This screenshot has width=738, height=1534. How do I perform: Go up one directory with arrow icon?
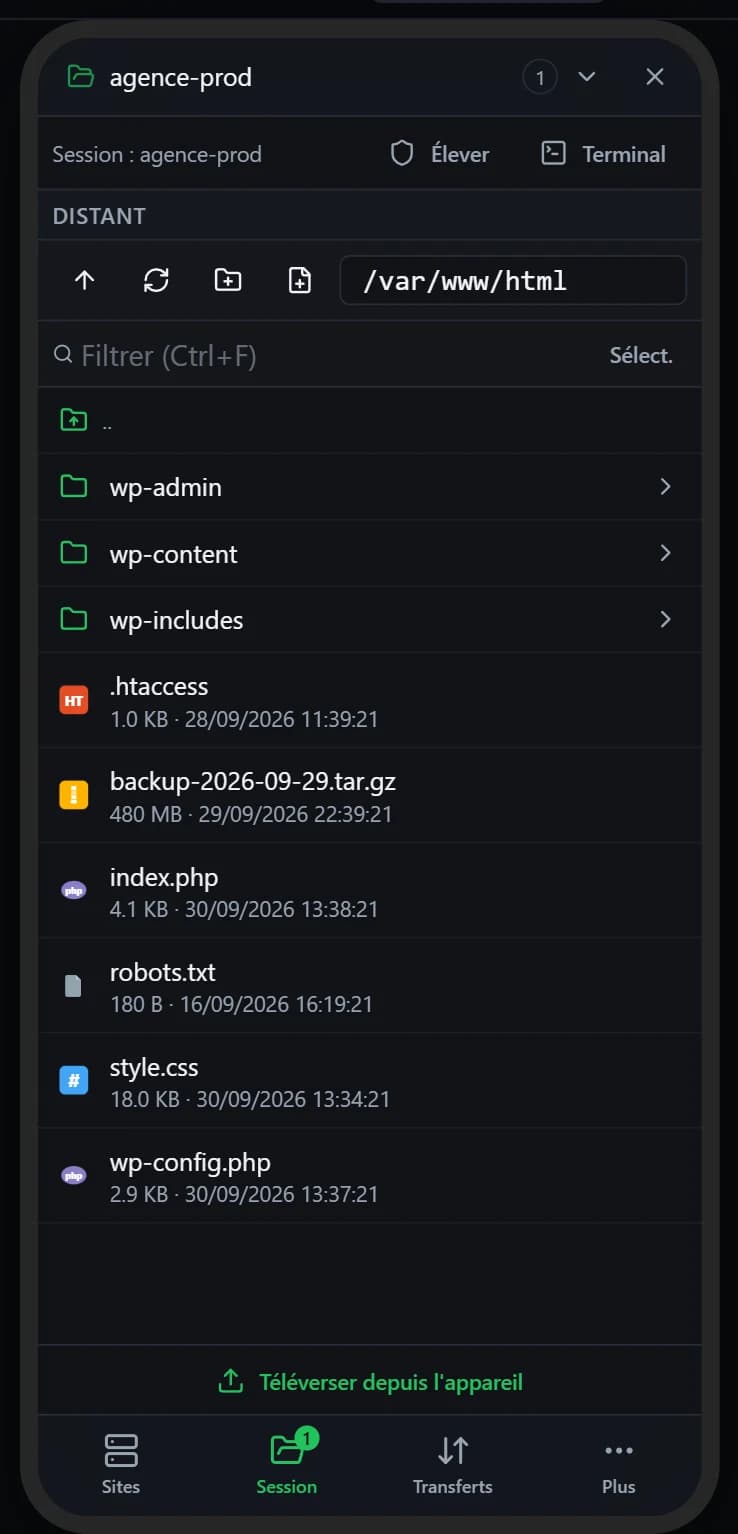pyautogui.click(x=84, y=281)
